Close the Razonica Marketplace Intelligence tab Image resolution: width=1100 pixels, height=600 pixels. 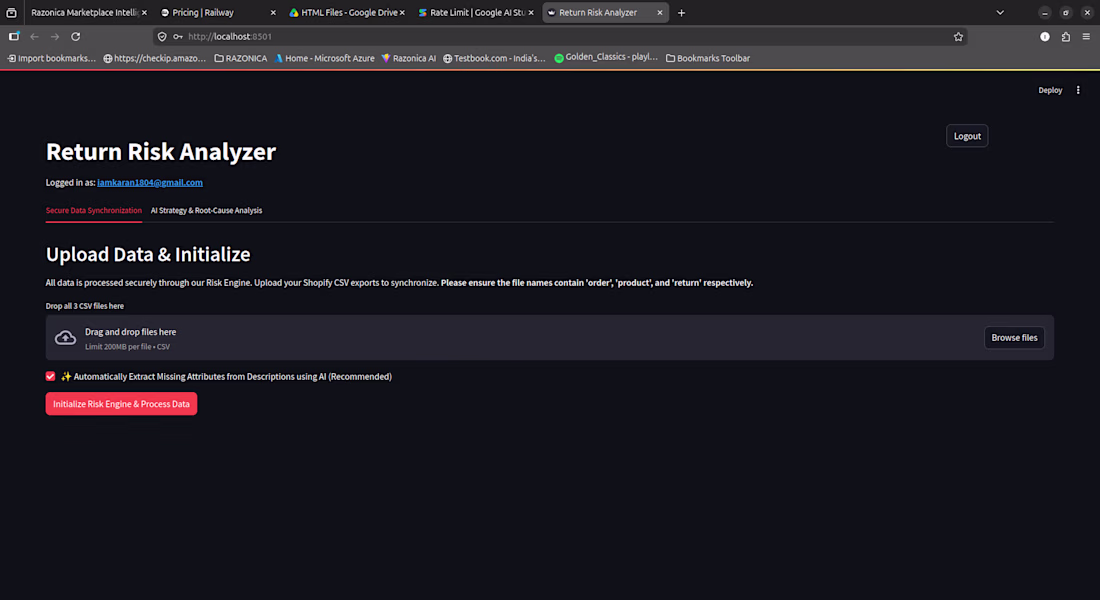point(145,13)
